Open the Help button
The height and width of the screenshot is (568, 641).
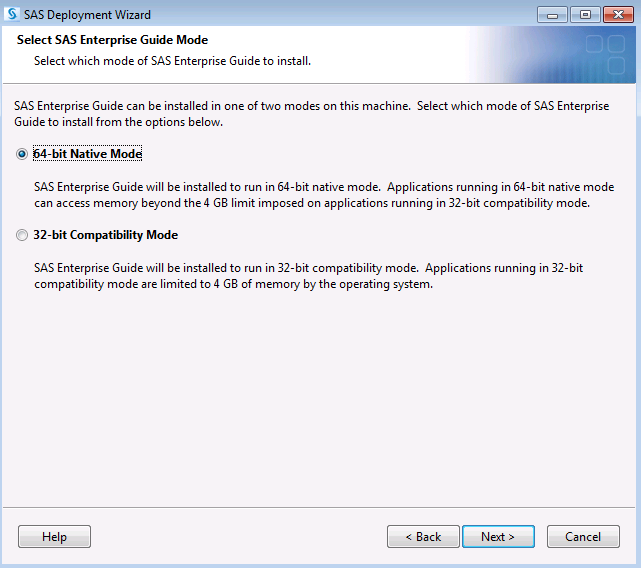coord(54,537)
